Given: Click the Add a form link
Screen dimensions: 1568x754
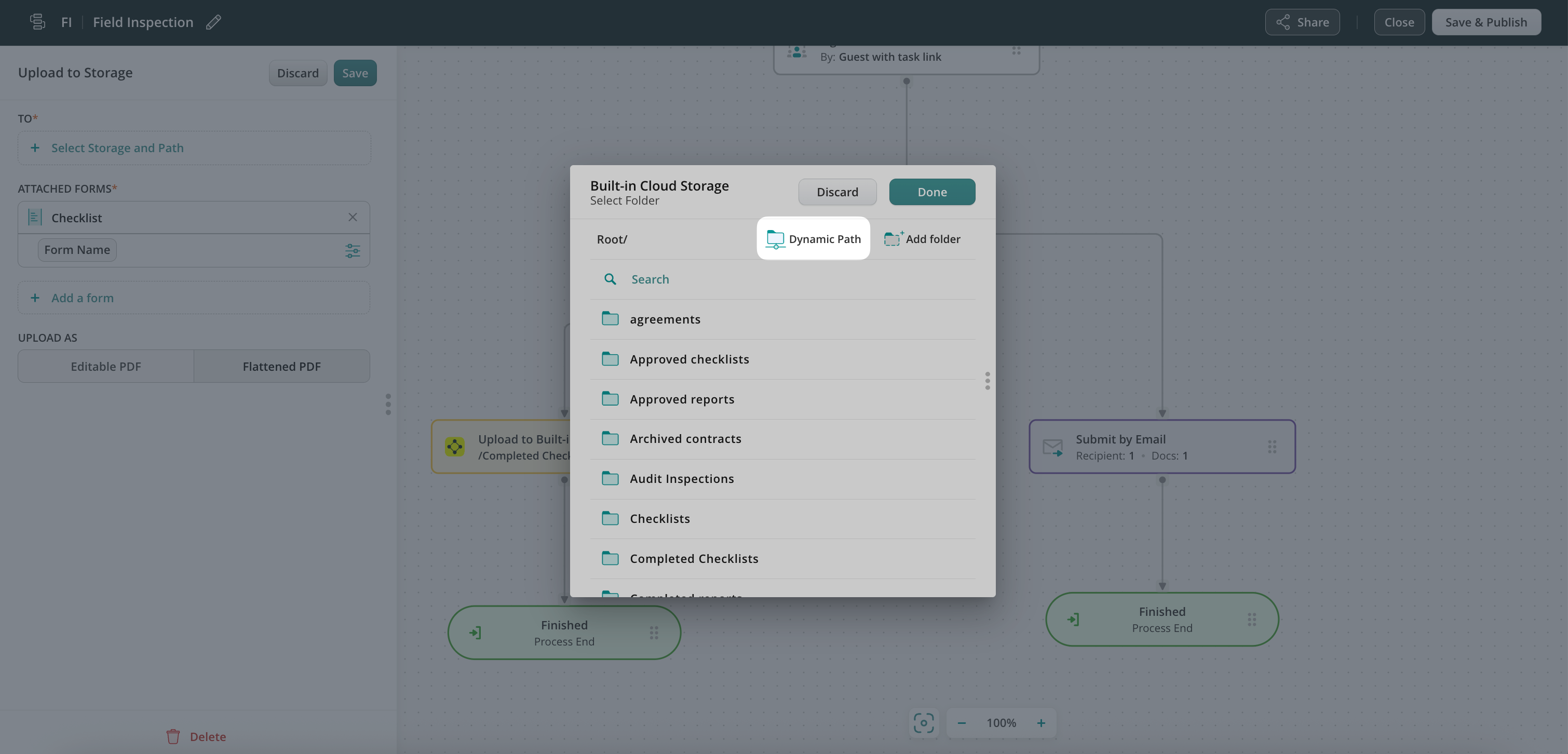Looking at the screenshot, I should 82,298.
